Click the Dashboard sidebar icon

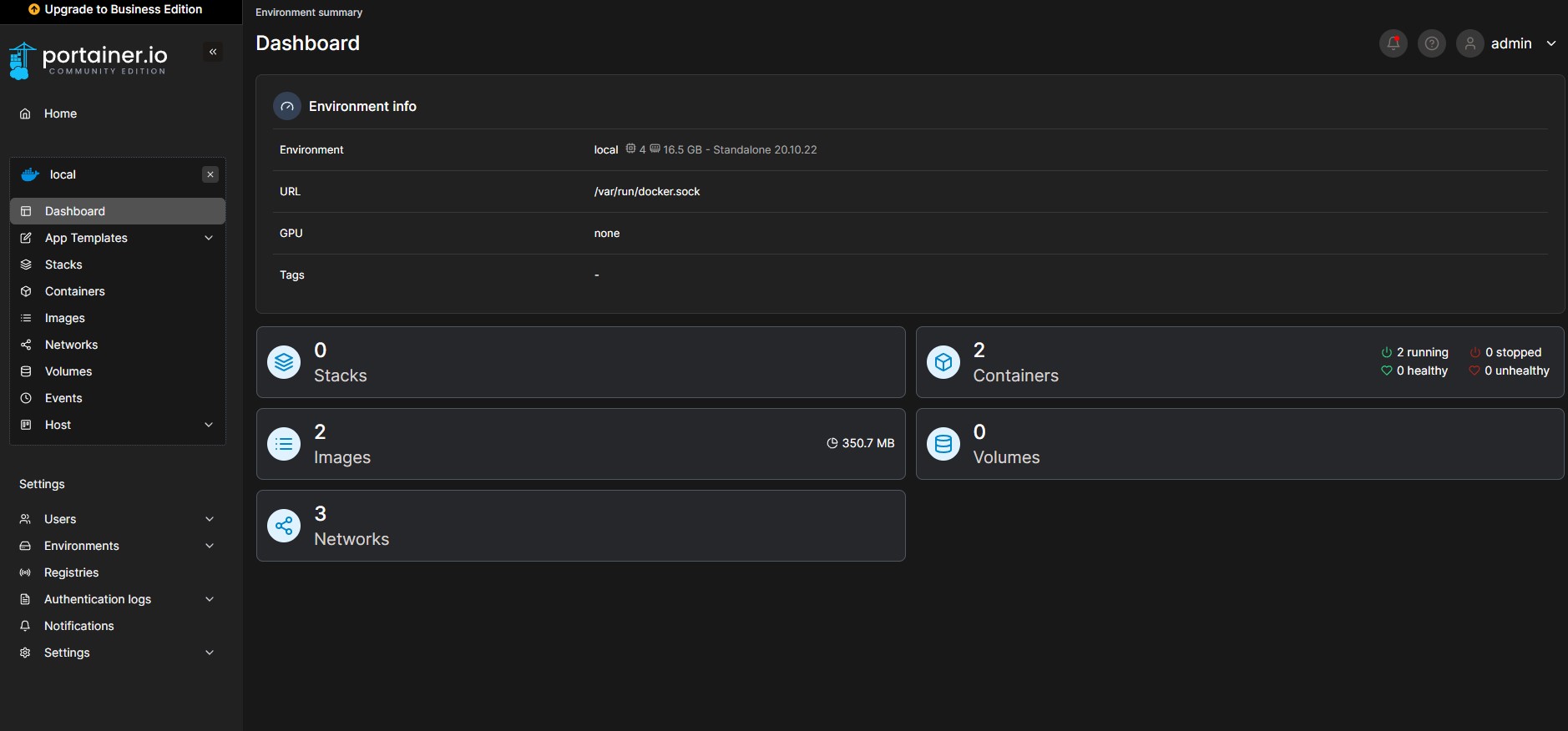coord(26,211)
